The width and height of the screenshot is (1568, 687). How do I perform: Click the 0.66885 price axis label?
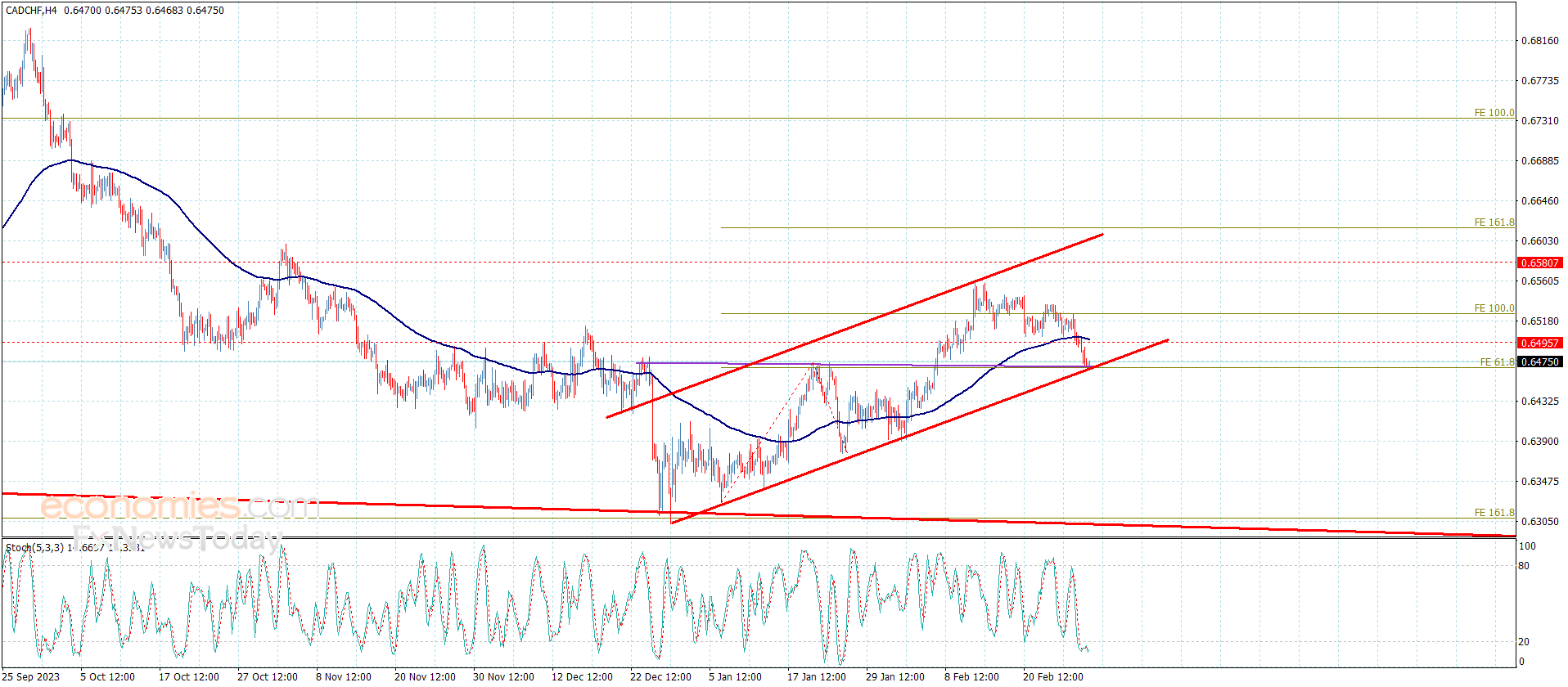point(1539,161)
